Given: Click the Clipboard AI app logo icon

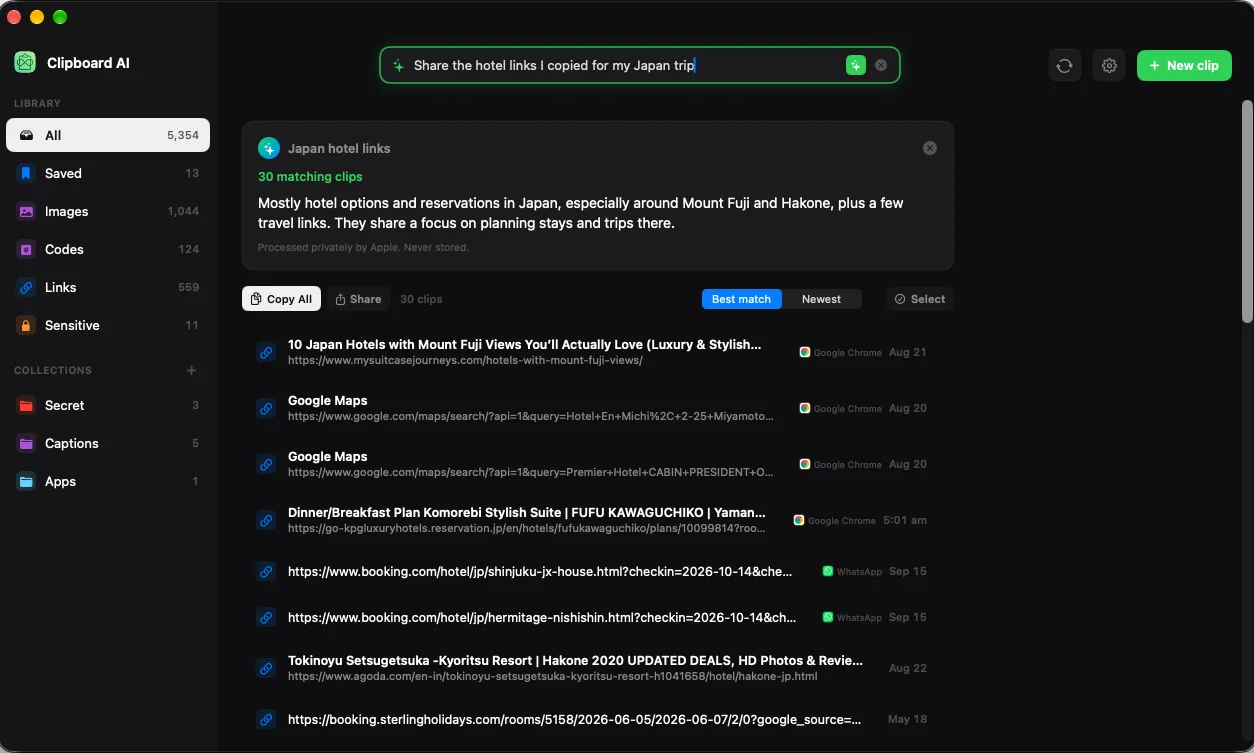Looking at the screenshot, I should point(25,63).
